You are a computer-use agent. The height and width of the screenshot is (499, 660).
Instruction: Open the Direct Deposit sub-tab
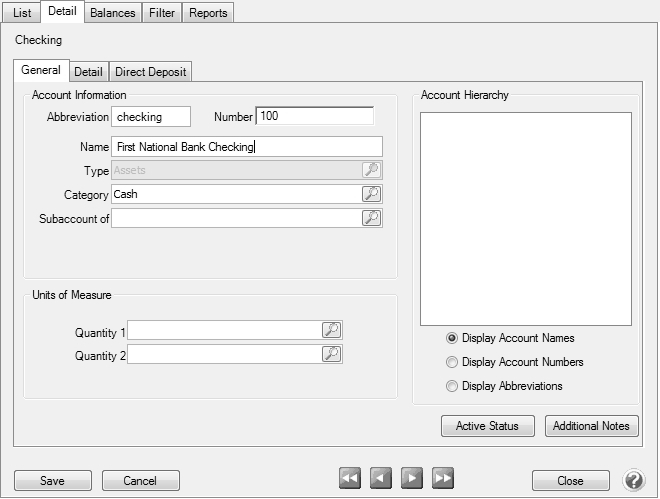pyautogui.click(x=150, y=72)
